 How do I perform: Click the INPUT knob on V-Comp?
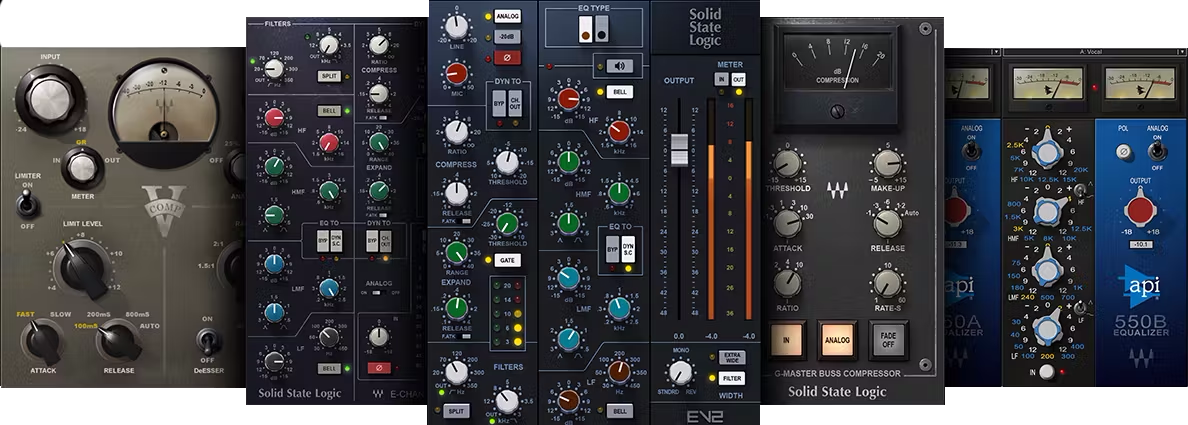point(49,99)
